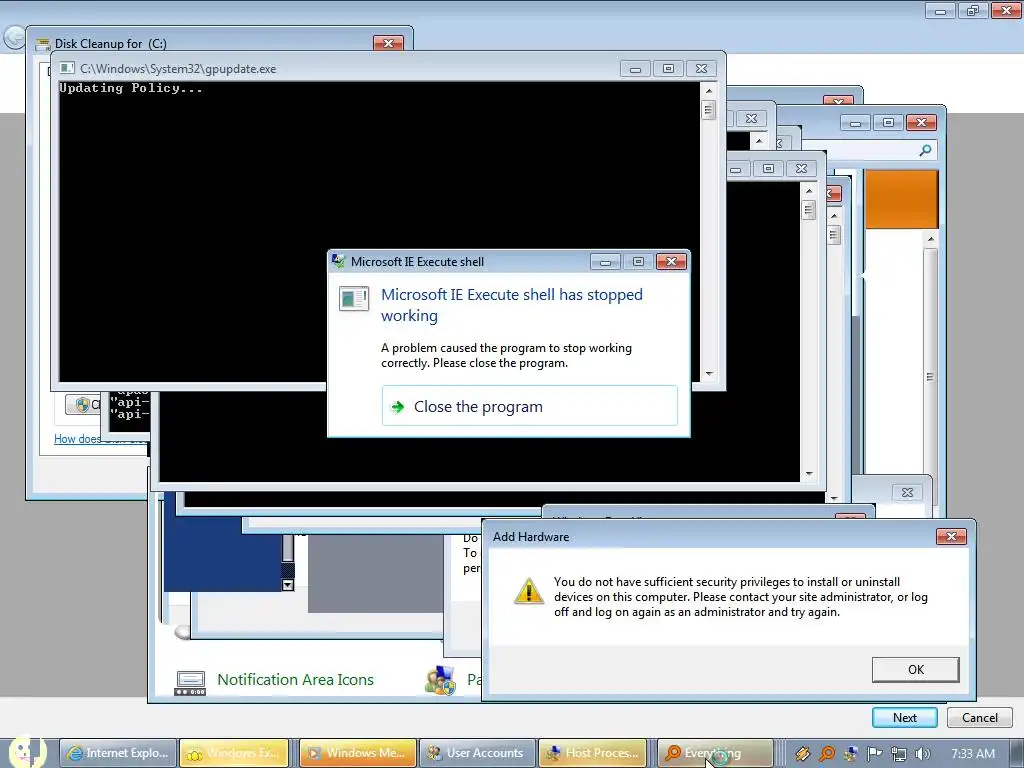
Task: Switch to Windows Media taskbar button
Action: (357, 753)
